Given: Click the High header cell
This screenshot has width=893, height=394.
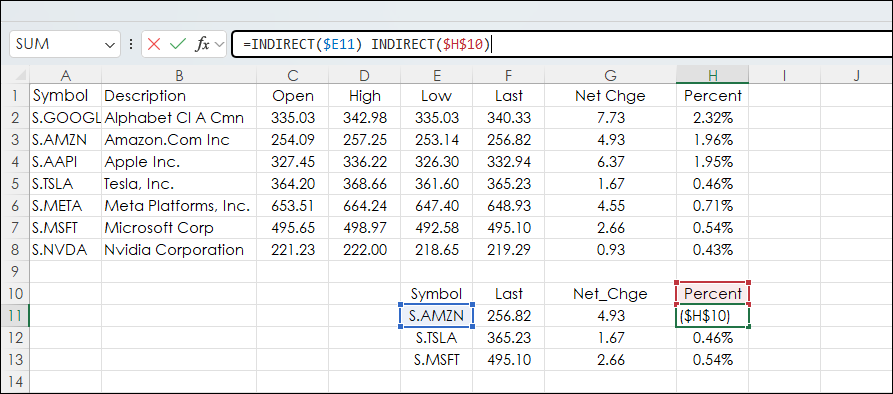Looking at the screenshot, I should [x=364, y=95].
